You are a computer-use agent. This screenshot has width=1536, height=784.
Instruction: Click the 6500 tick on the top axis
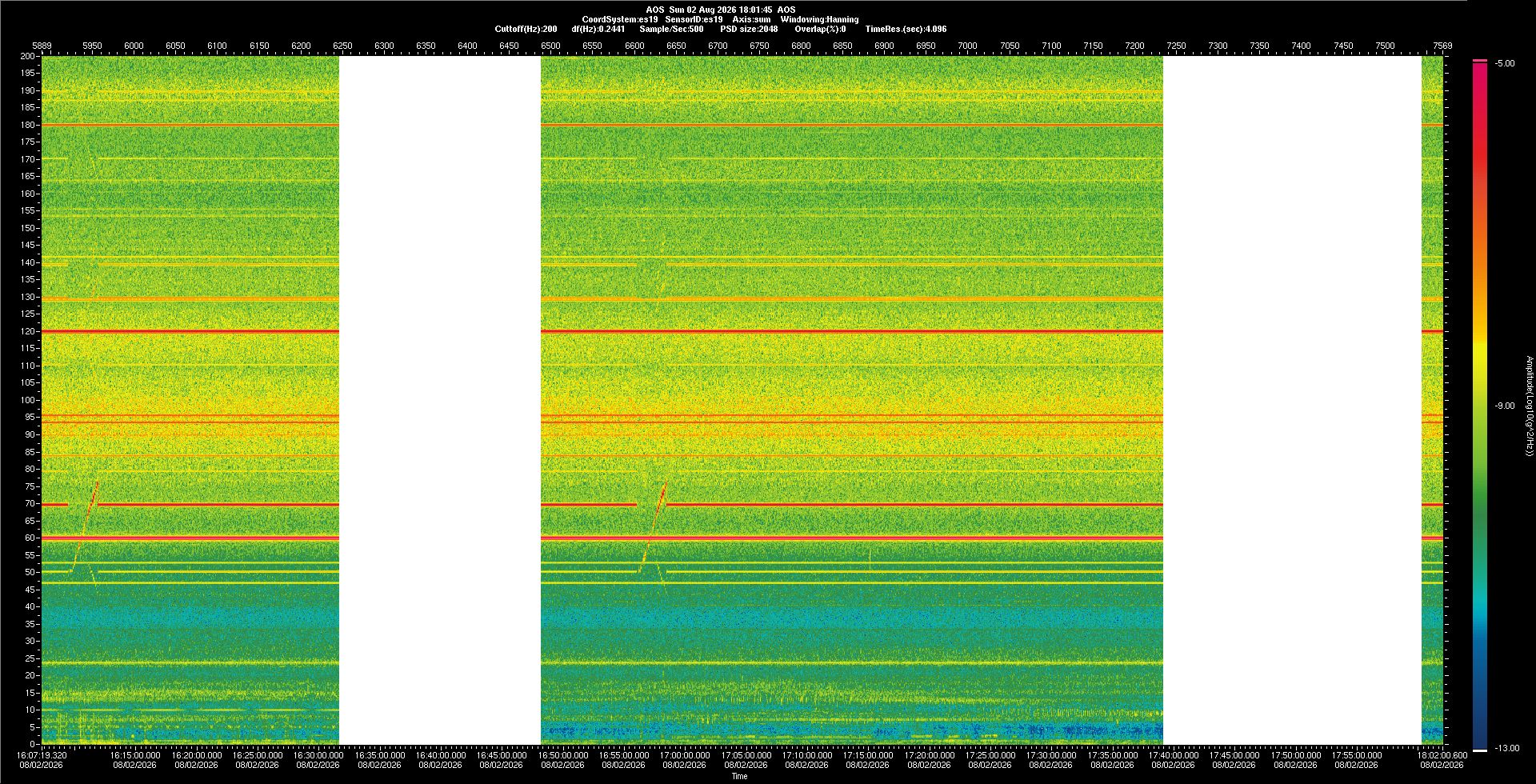click(x=550, y=46)
